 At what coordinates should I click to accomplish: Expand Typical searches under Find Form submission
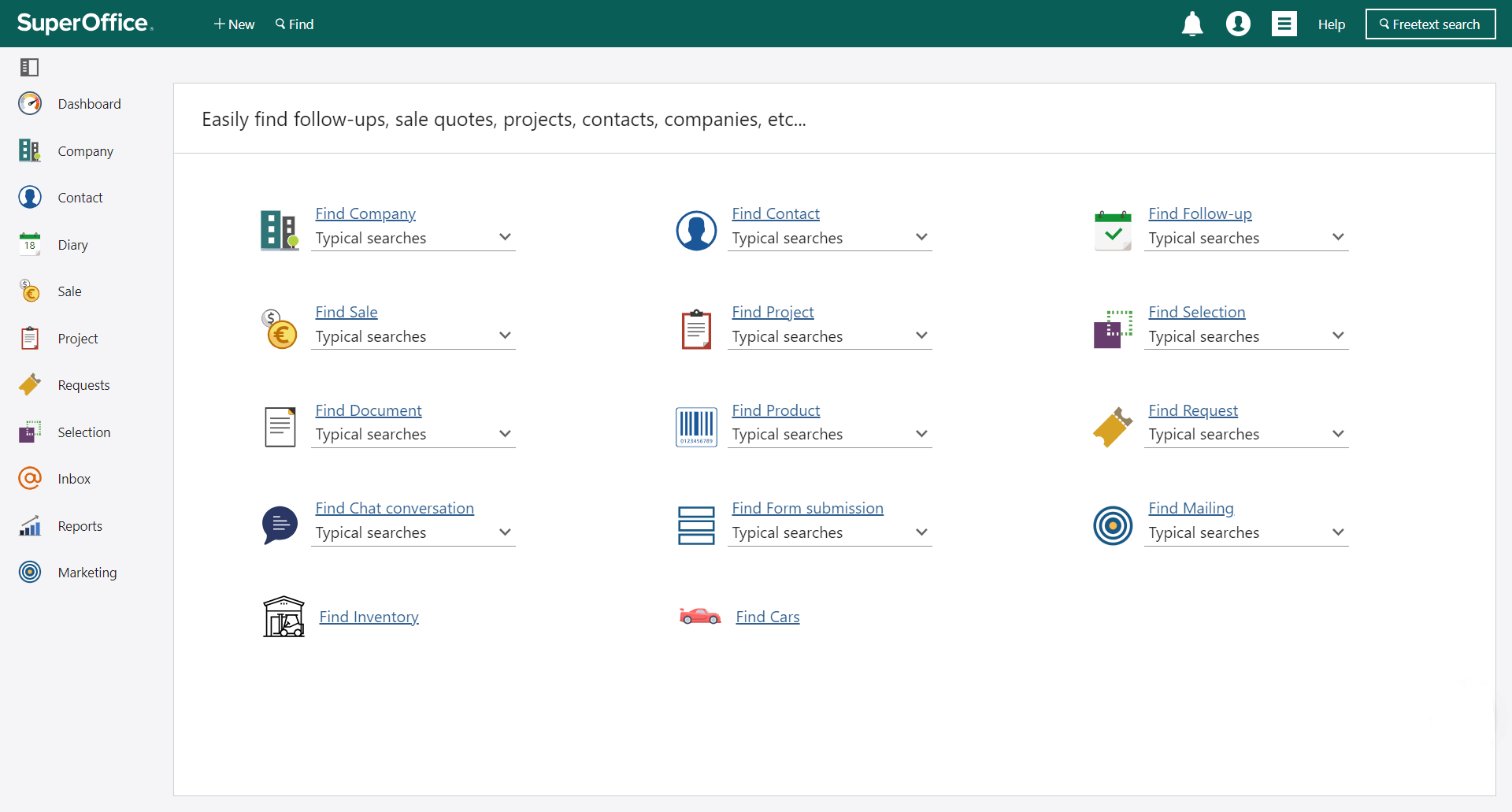pos(830,532)
